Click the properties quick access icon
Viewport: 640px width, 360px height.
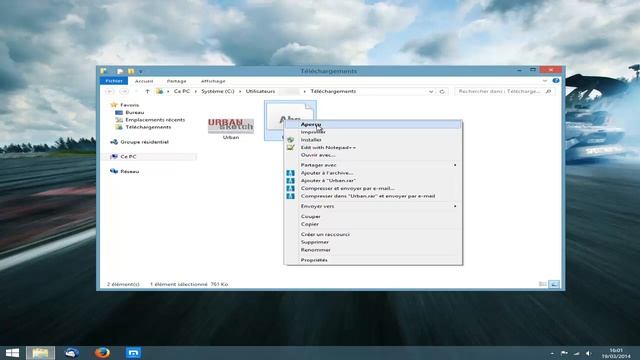pos(120,71)
